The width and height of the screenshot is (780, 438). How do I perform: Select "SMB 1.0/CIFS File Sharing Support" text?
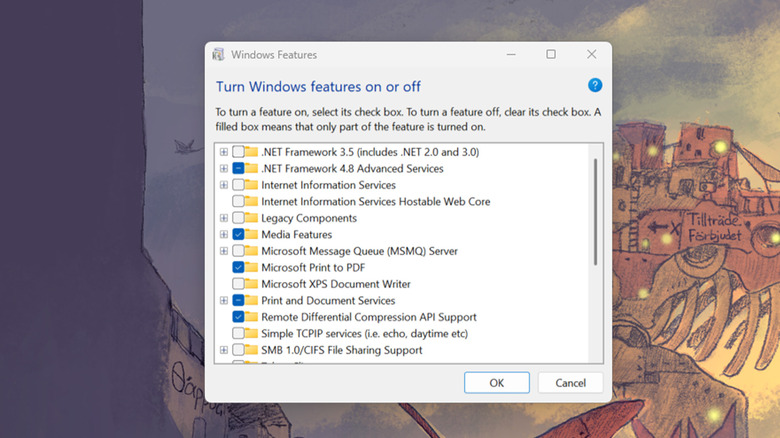coord(341,350)
